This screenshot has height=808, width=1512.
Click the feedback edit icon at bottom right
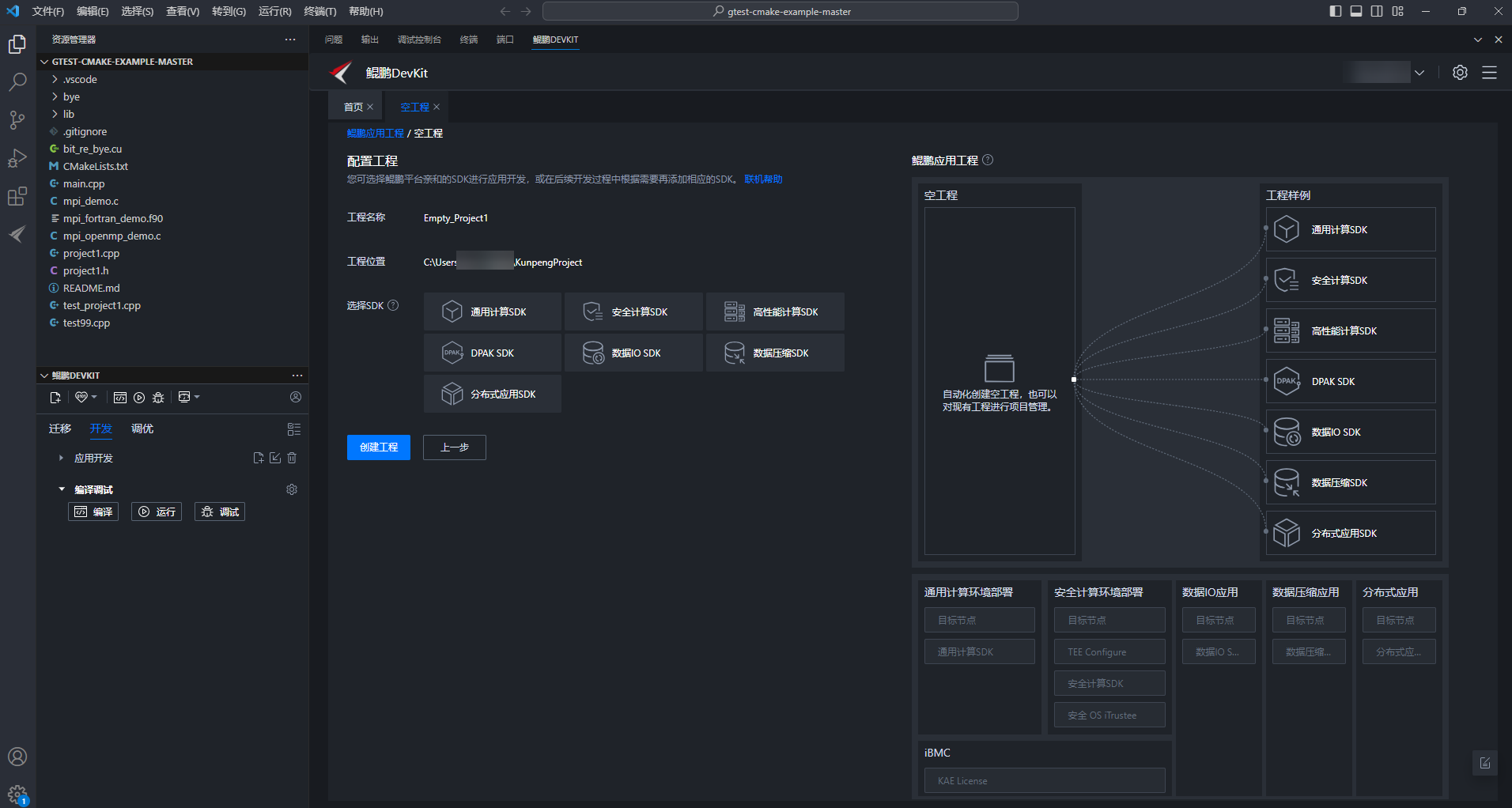tap(1485, 763)
